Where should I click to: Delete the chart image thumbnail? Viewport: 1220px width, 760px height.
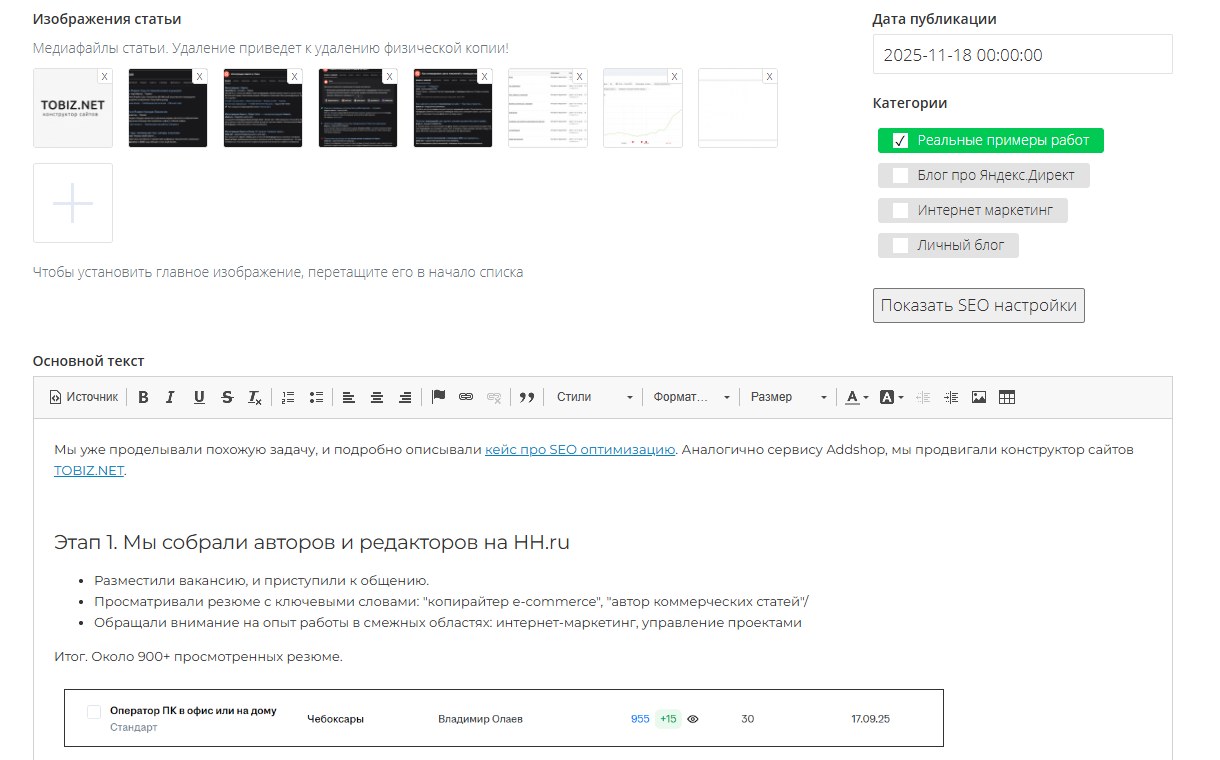click(x=674, y=76)
